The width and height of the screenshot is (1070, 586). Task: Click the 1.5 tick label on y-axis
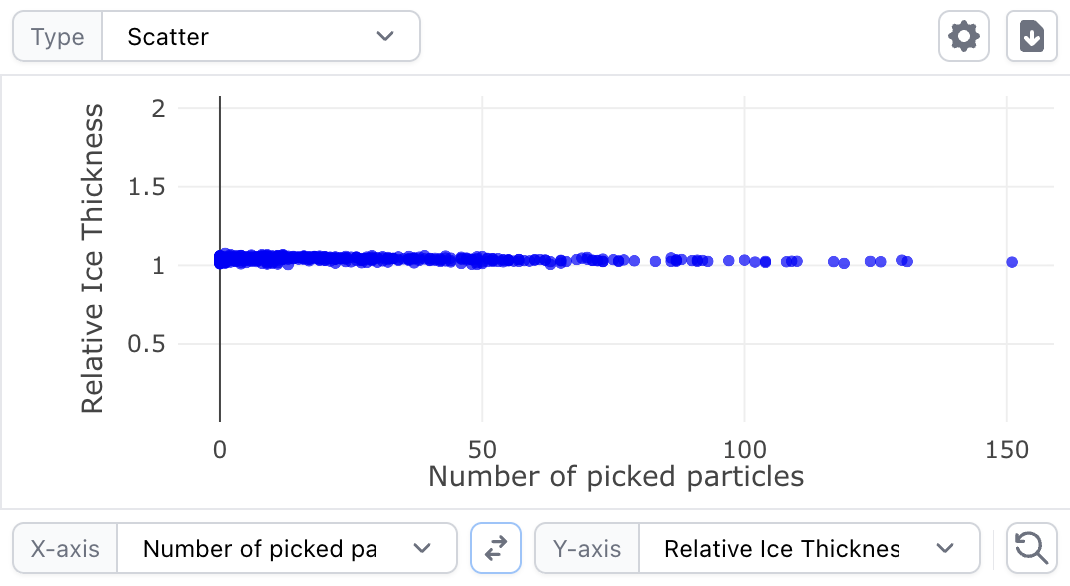pos(148,187)
